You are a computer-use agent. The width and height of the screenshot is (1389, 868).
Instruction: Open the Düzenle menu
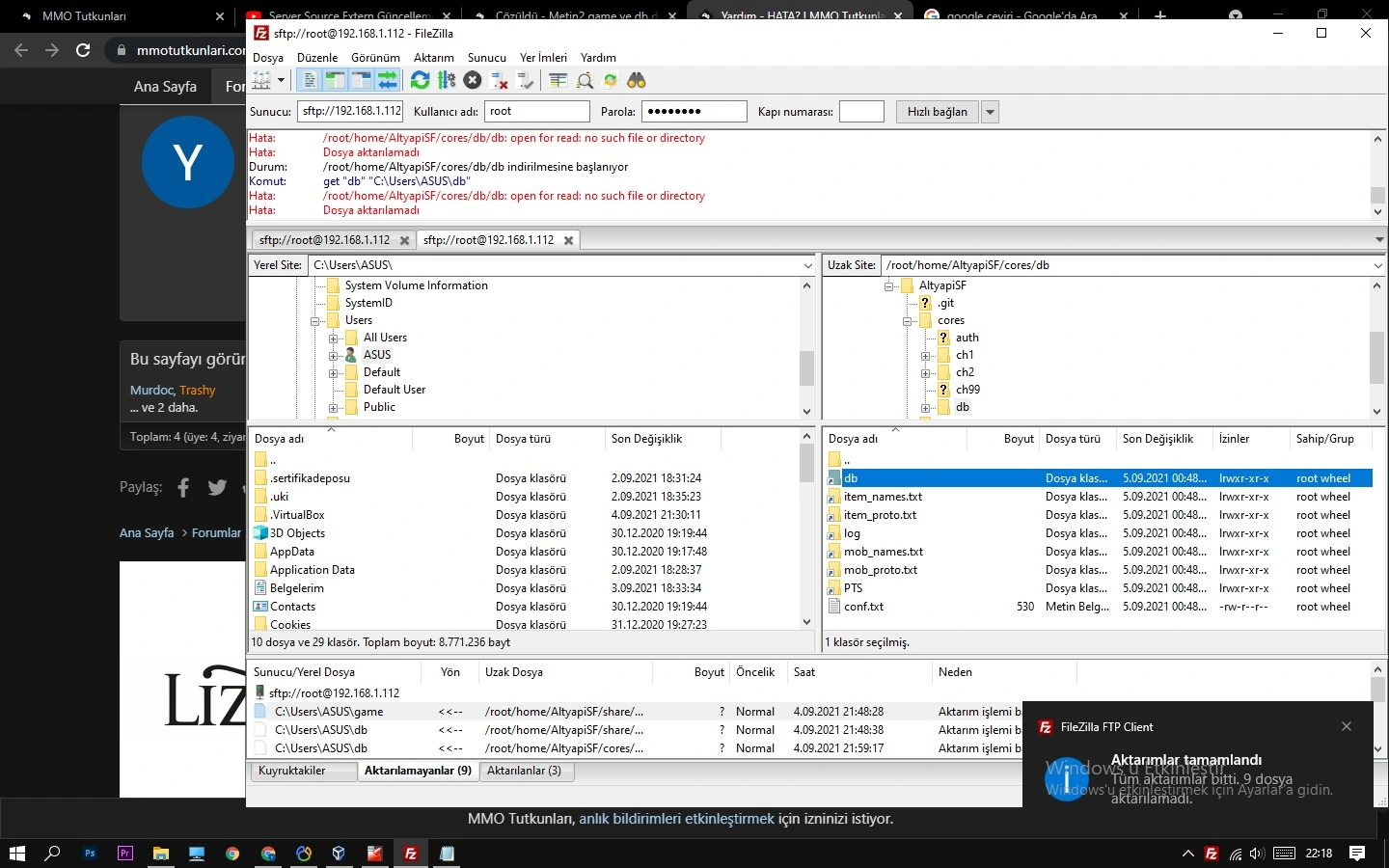coord(317,58)
